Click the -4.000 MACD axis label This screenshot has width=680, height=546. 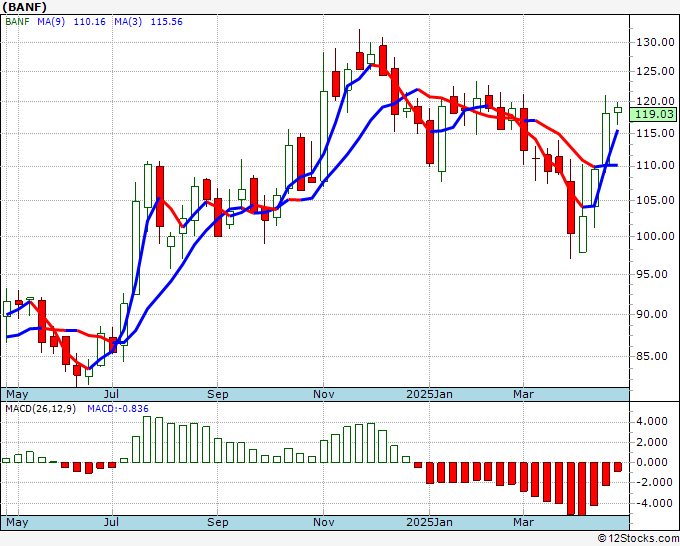click(x=656, y=503)
